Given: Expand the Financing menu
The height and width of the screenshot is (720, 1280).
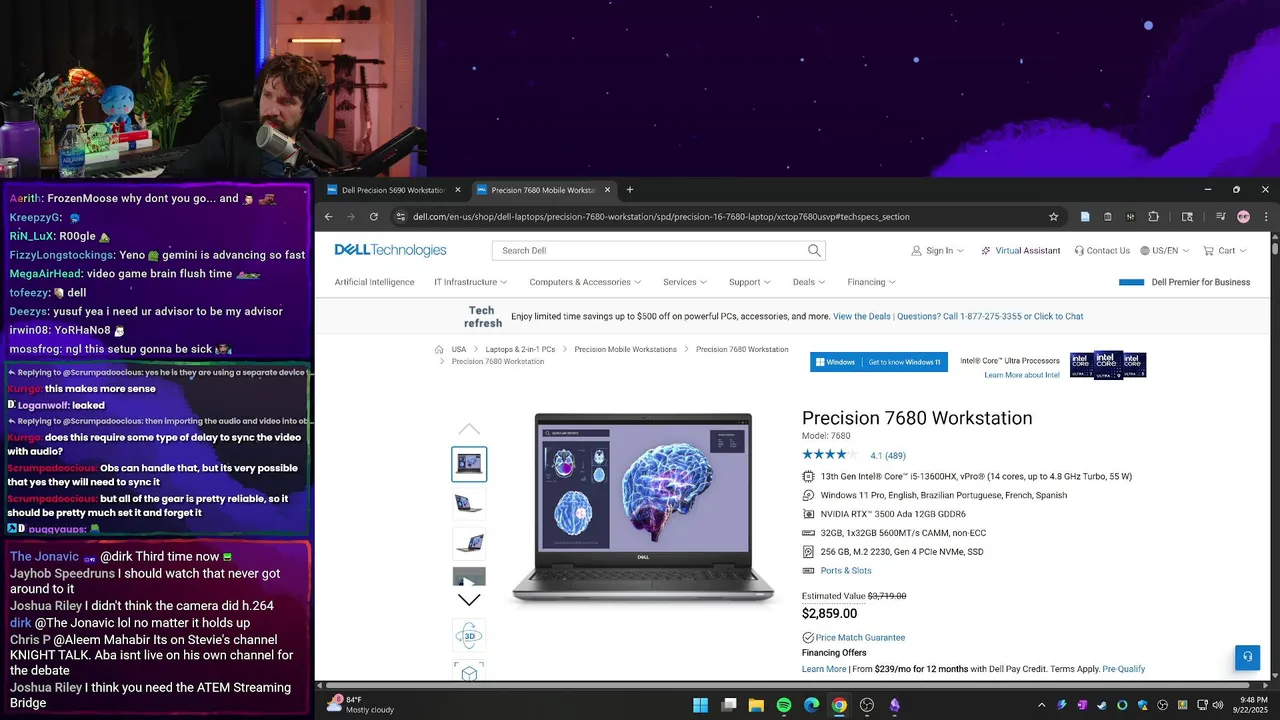Looking at the screenshot, I should [x=871, y=282].
